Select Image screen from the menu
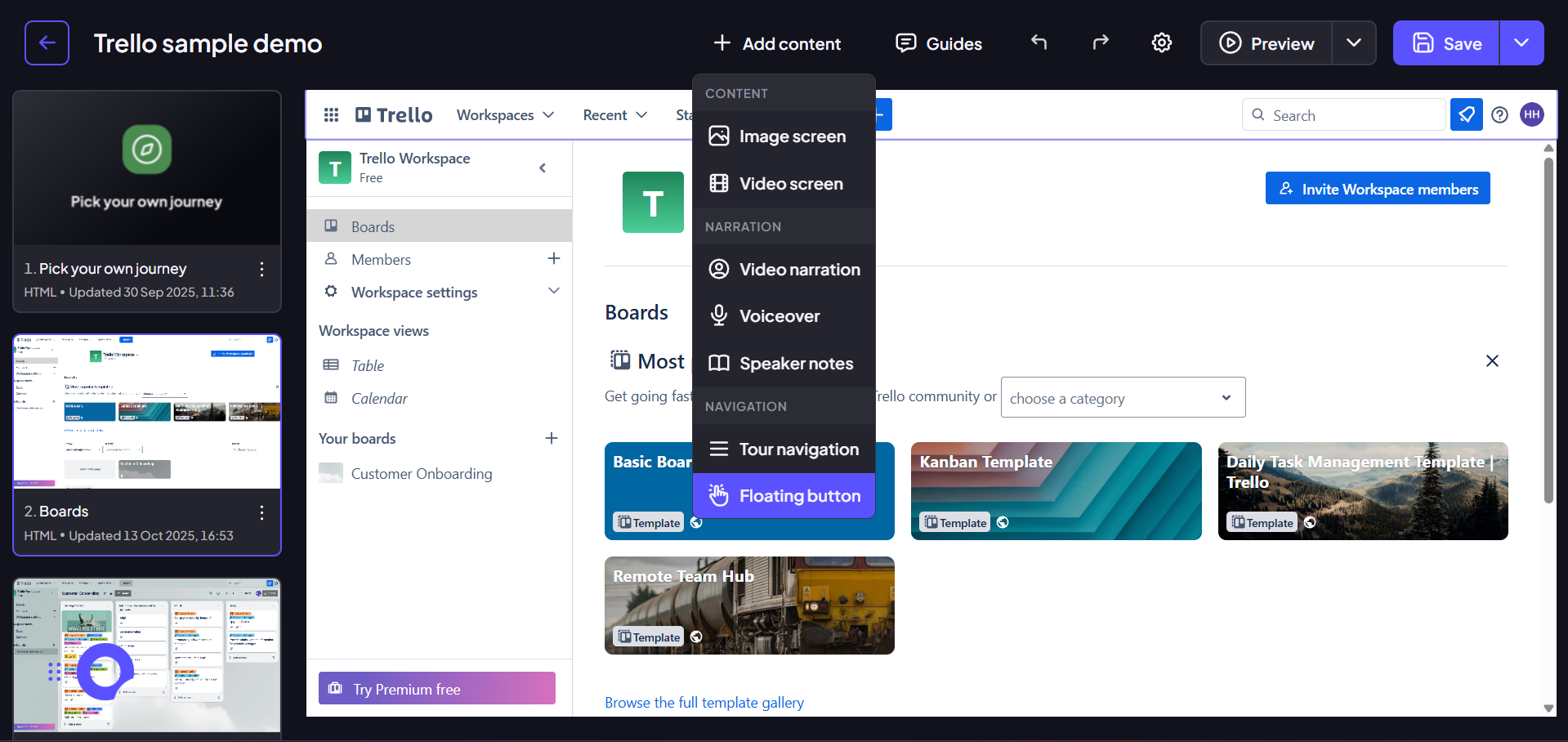 coord(784,136)
